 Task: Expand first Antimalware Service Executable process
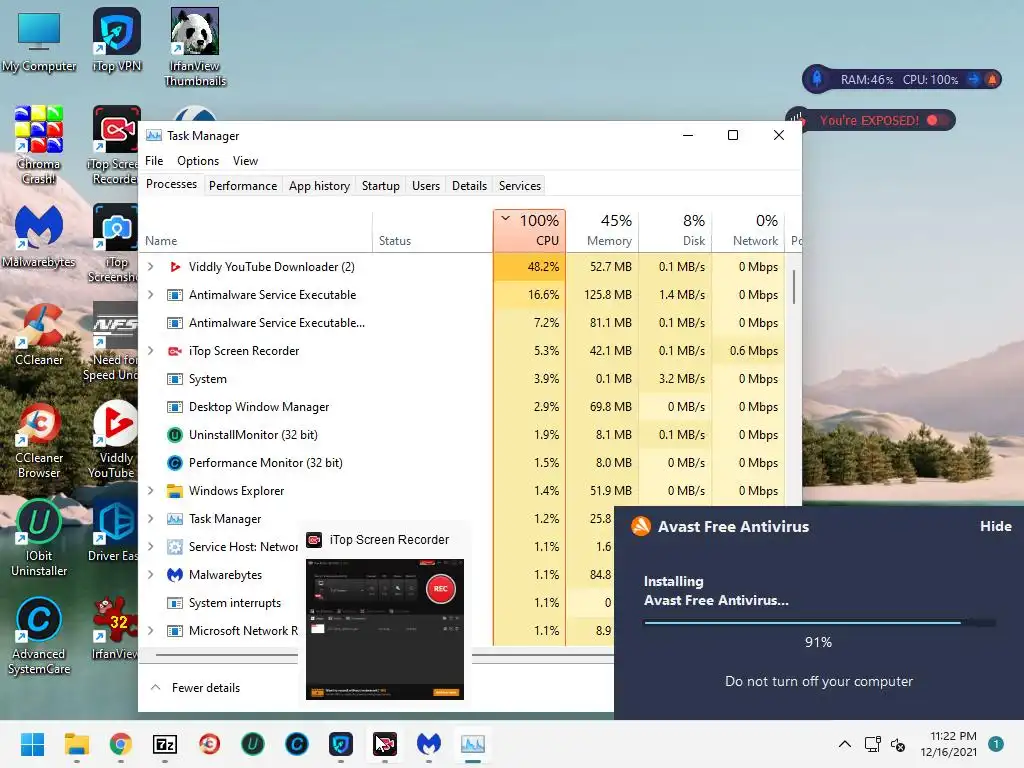point(151,295)
